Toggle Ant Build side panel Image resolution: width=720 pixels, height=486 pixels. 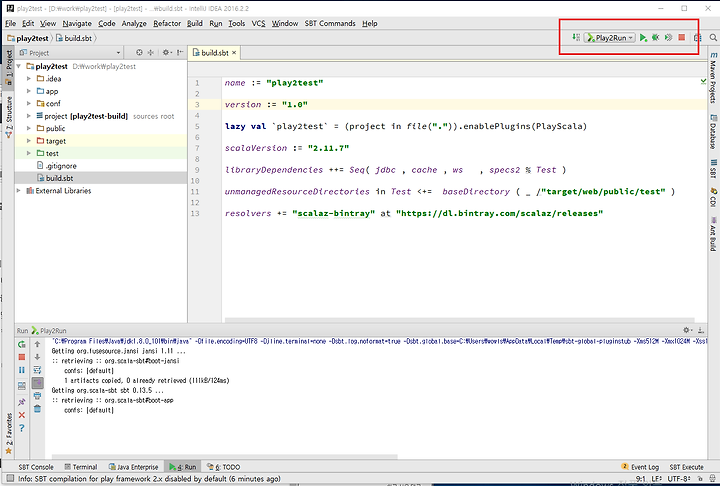tap(713, 233)
